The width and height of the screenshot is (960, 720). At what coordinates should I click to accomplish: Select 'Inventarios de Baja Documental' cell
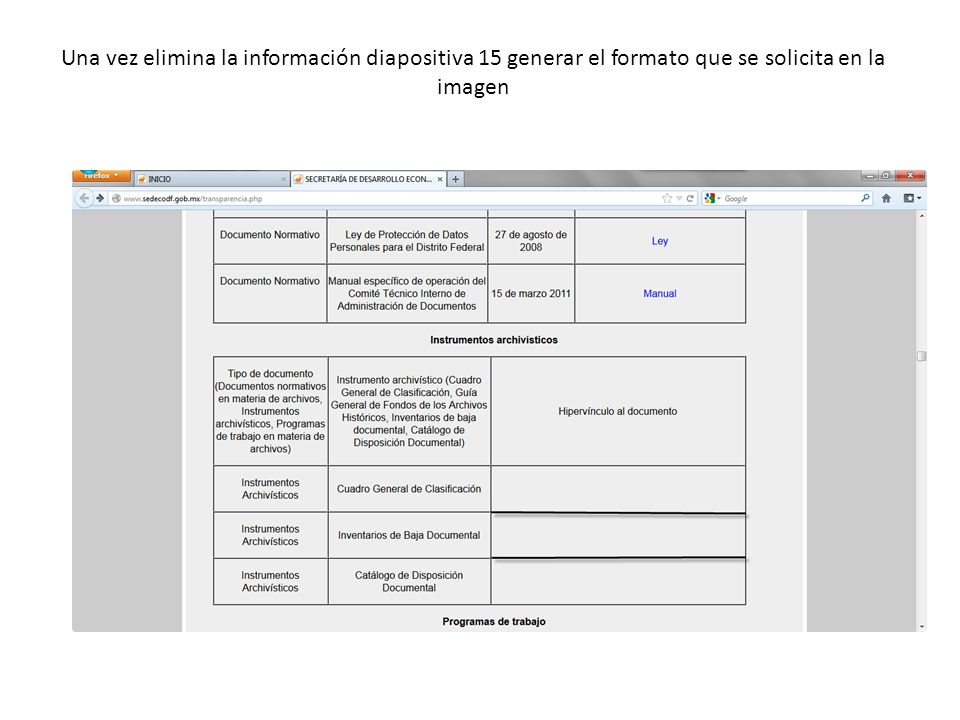409,536
